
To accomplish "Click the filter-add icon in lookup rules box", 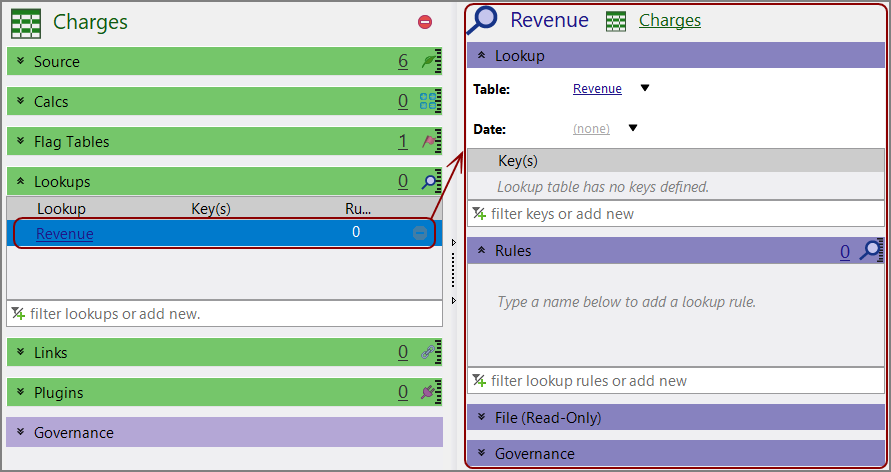I will [x=480, y=381].
